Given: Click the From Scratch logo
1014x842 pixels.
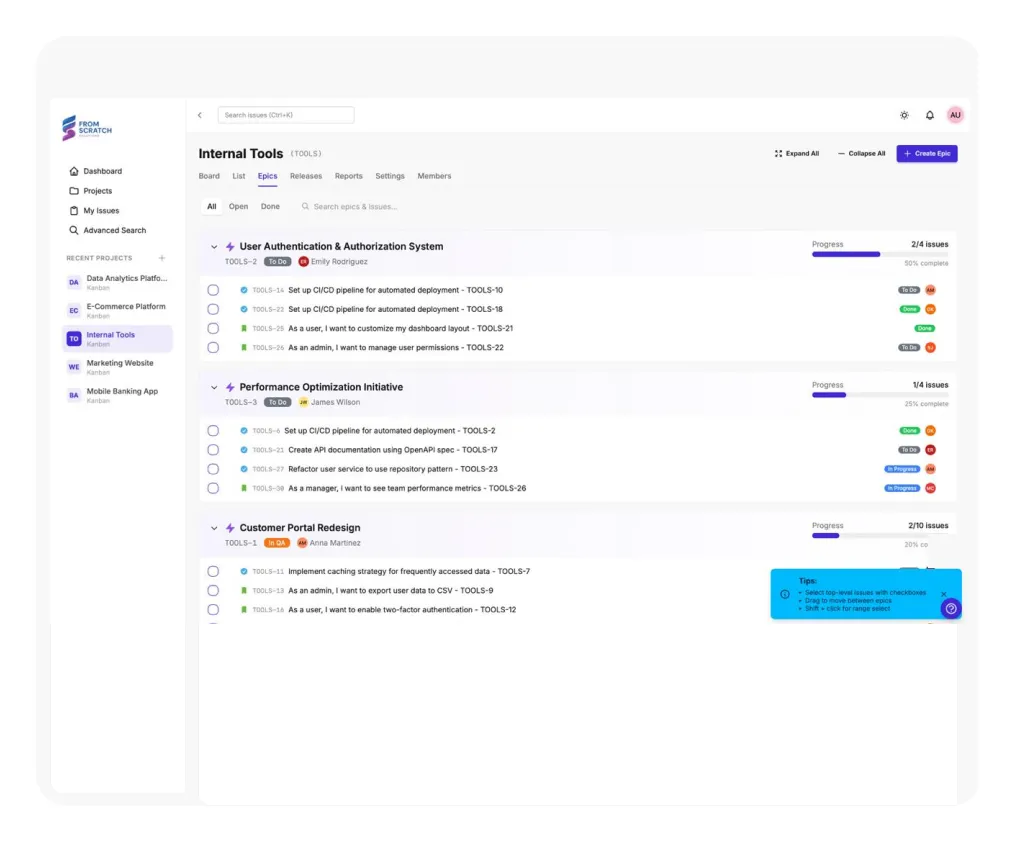Looking at the screenshot, I should click(87, 127).
